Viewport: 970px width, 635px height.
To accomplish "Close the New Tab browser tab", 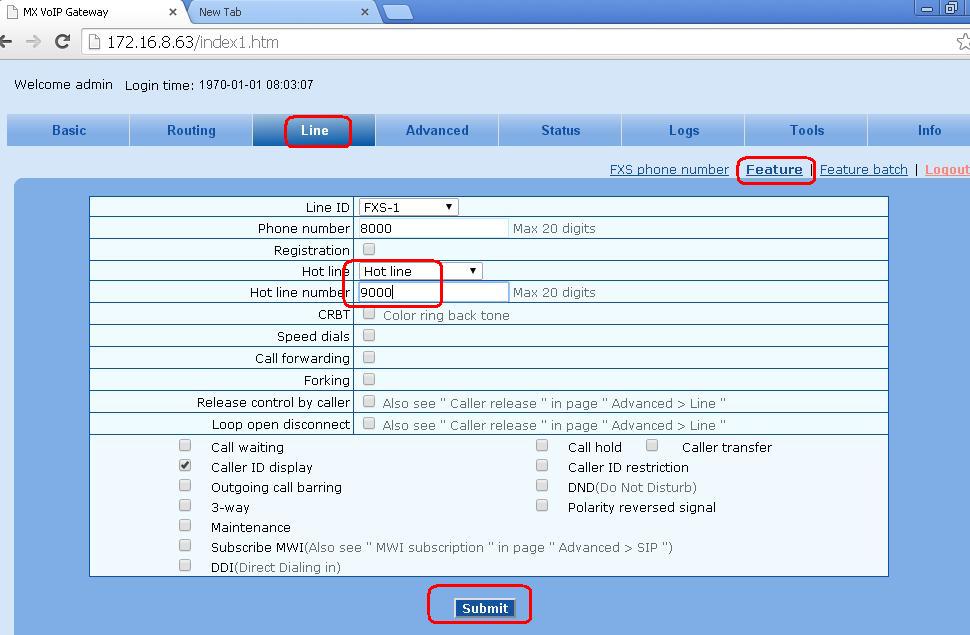I will click(365, 12).
